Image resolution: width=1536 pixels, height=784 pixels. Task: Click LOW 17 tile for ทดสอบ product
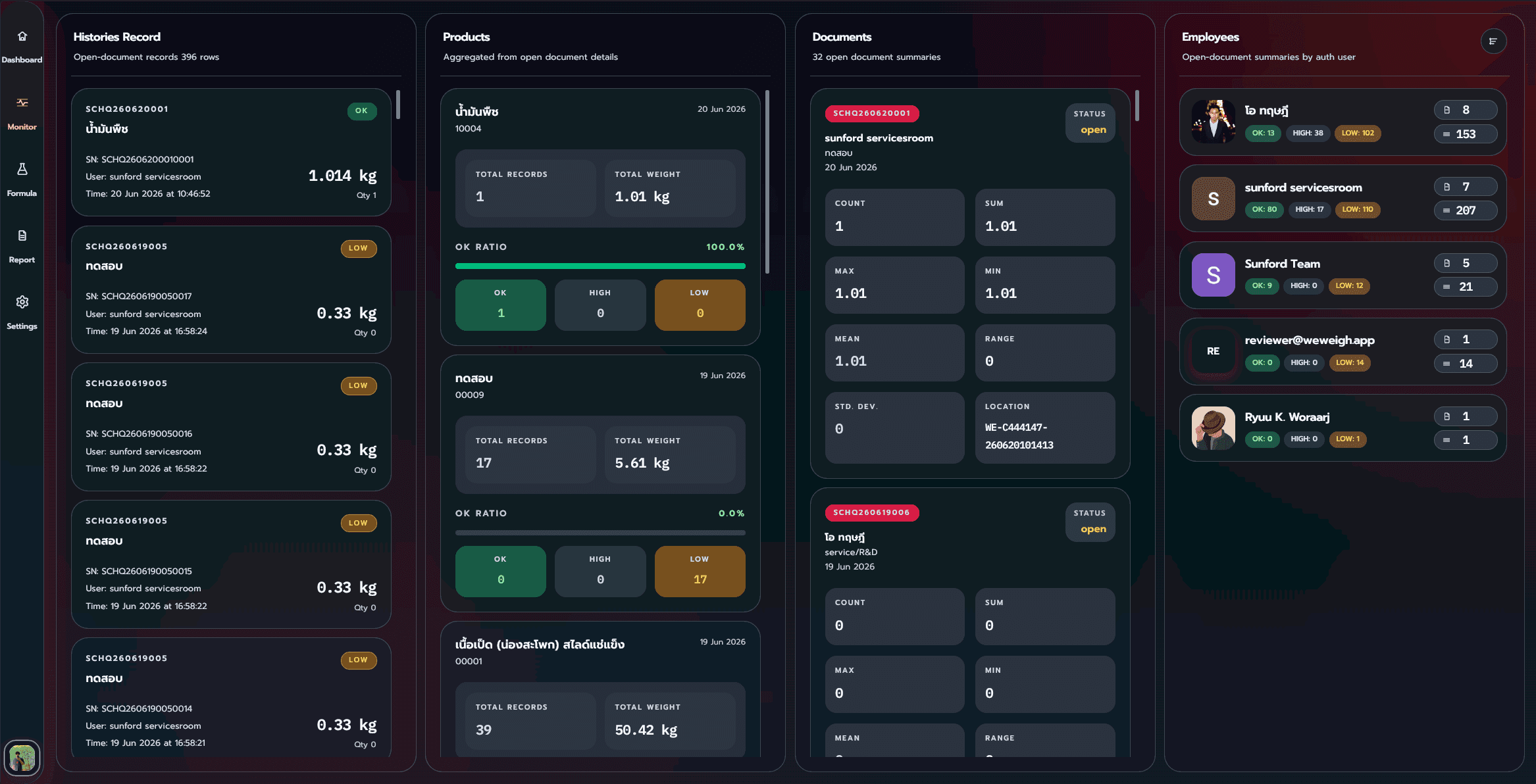tap(700, 571)
